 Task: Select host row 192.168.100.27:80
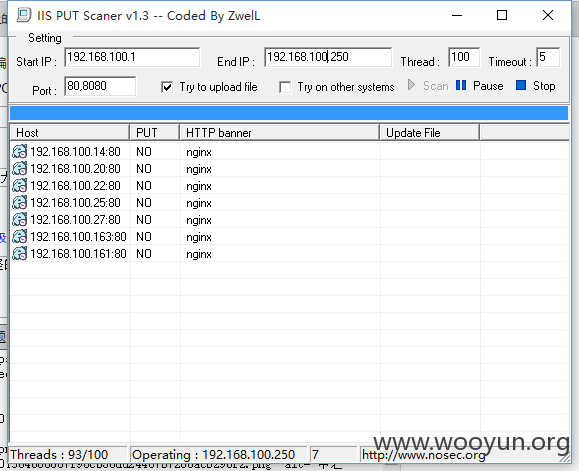point(290,219)
